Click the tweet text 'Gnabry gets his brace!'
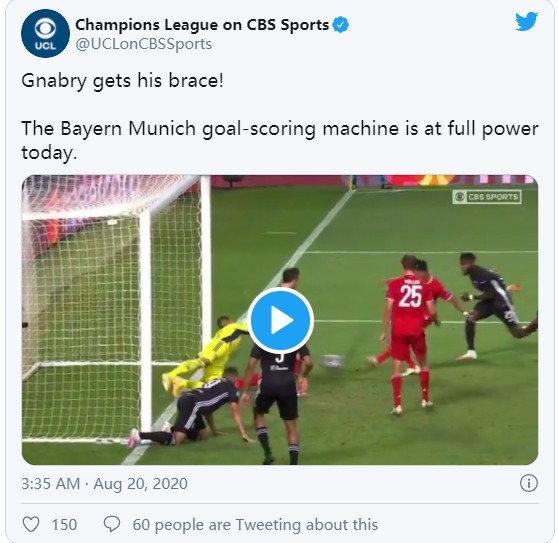This screenshot has width=558, height=543. (122, 81)
